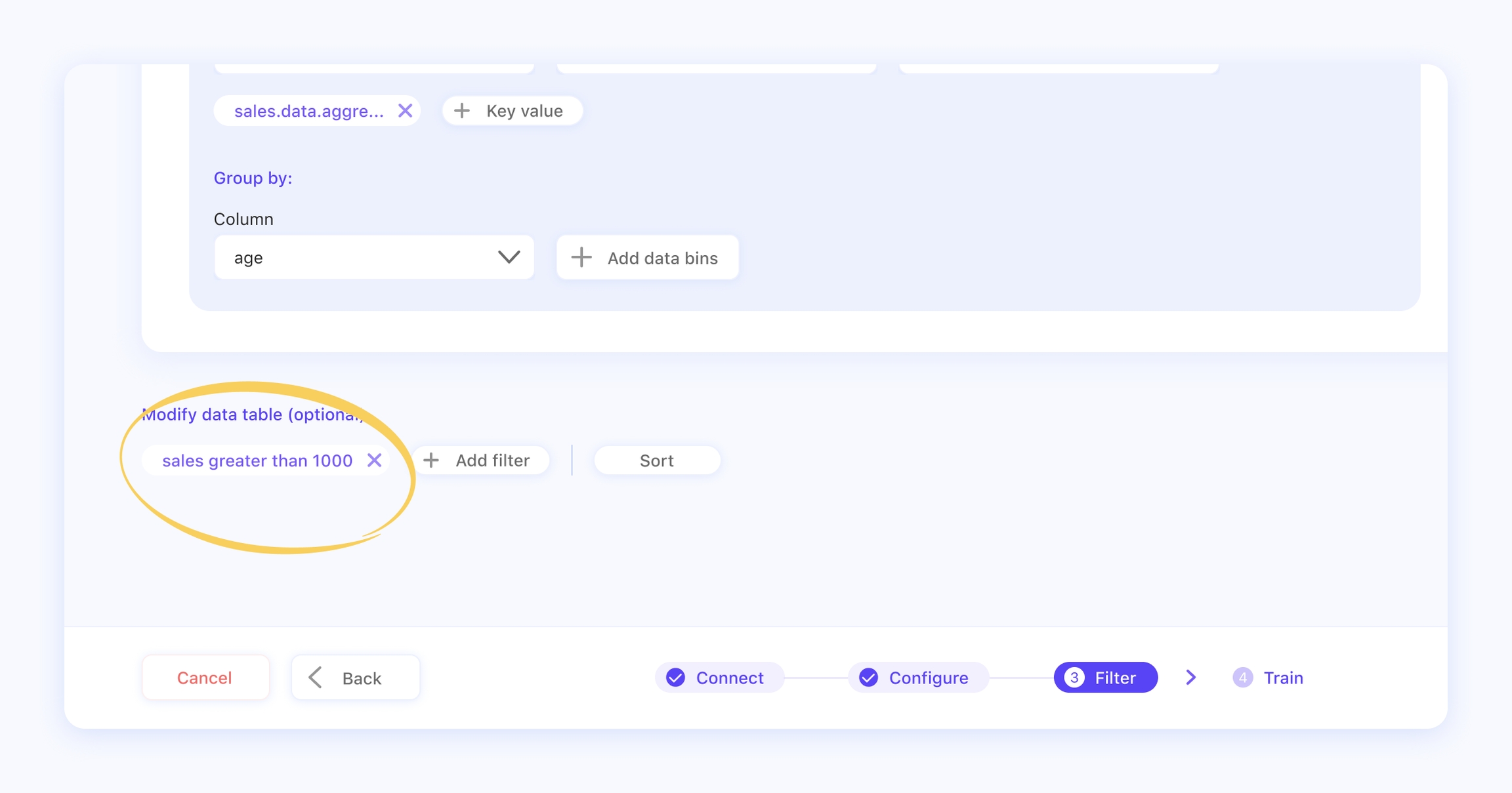Click the plus icon on Add filter
This screenshot has width=1512, height=793.
coord(431,460)
